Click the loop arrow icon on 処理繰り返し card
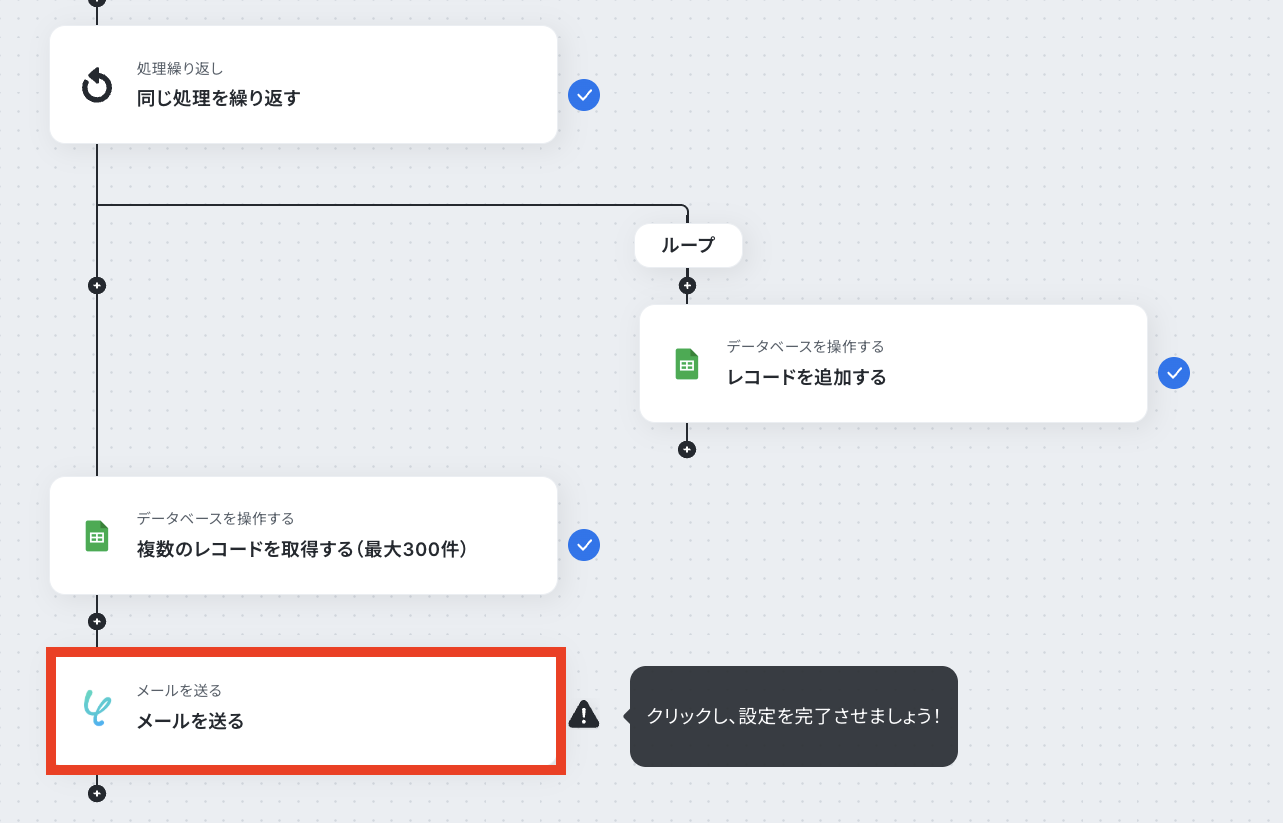The width and height of the screenshot is (1283, 823). (x=97, y=86)
